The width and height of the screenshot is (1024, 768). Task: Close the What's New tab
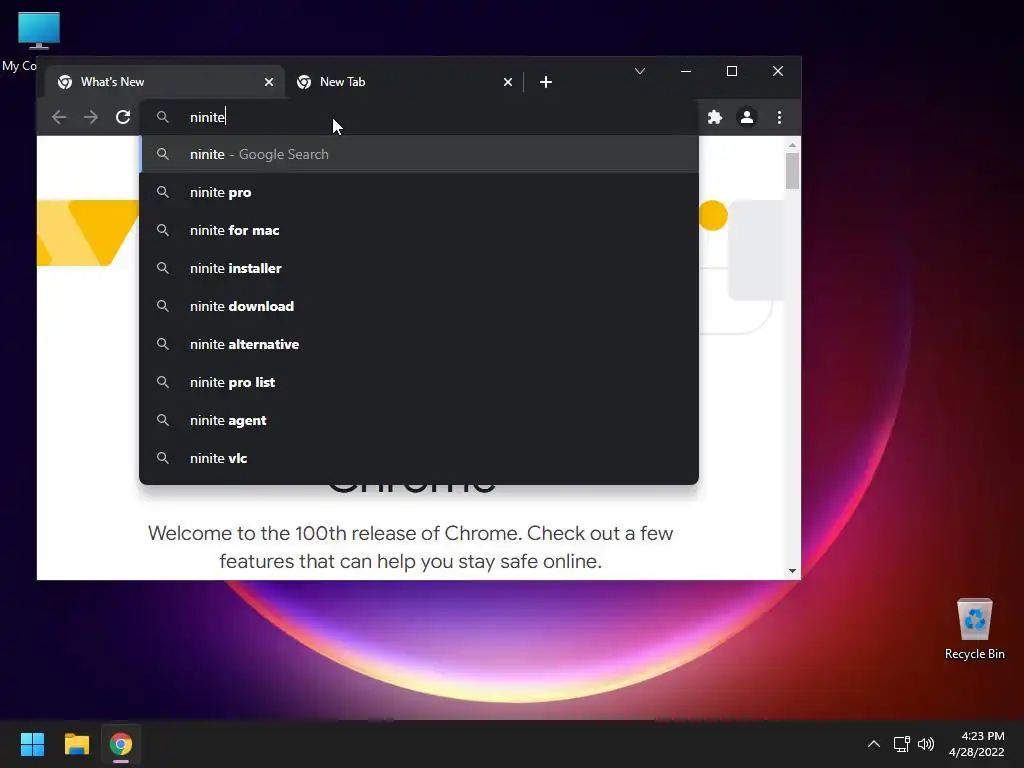click(x=268, y=82)
